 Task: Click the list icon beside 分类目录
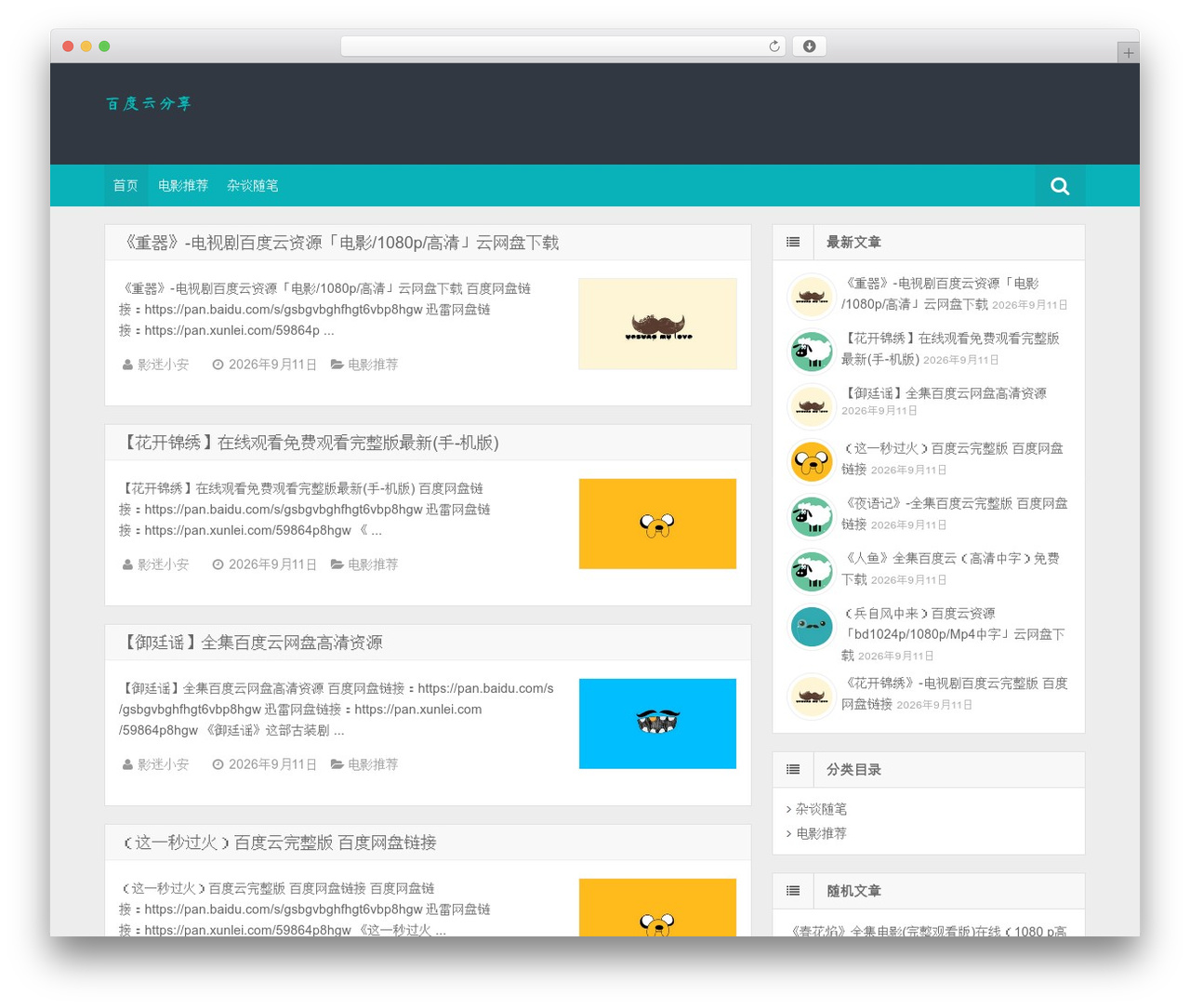click(x=793, y=770)
